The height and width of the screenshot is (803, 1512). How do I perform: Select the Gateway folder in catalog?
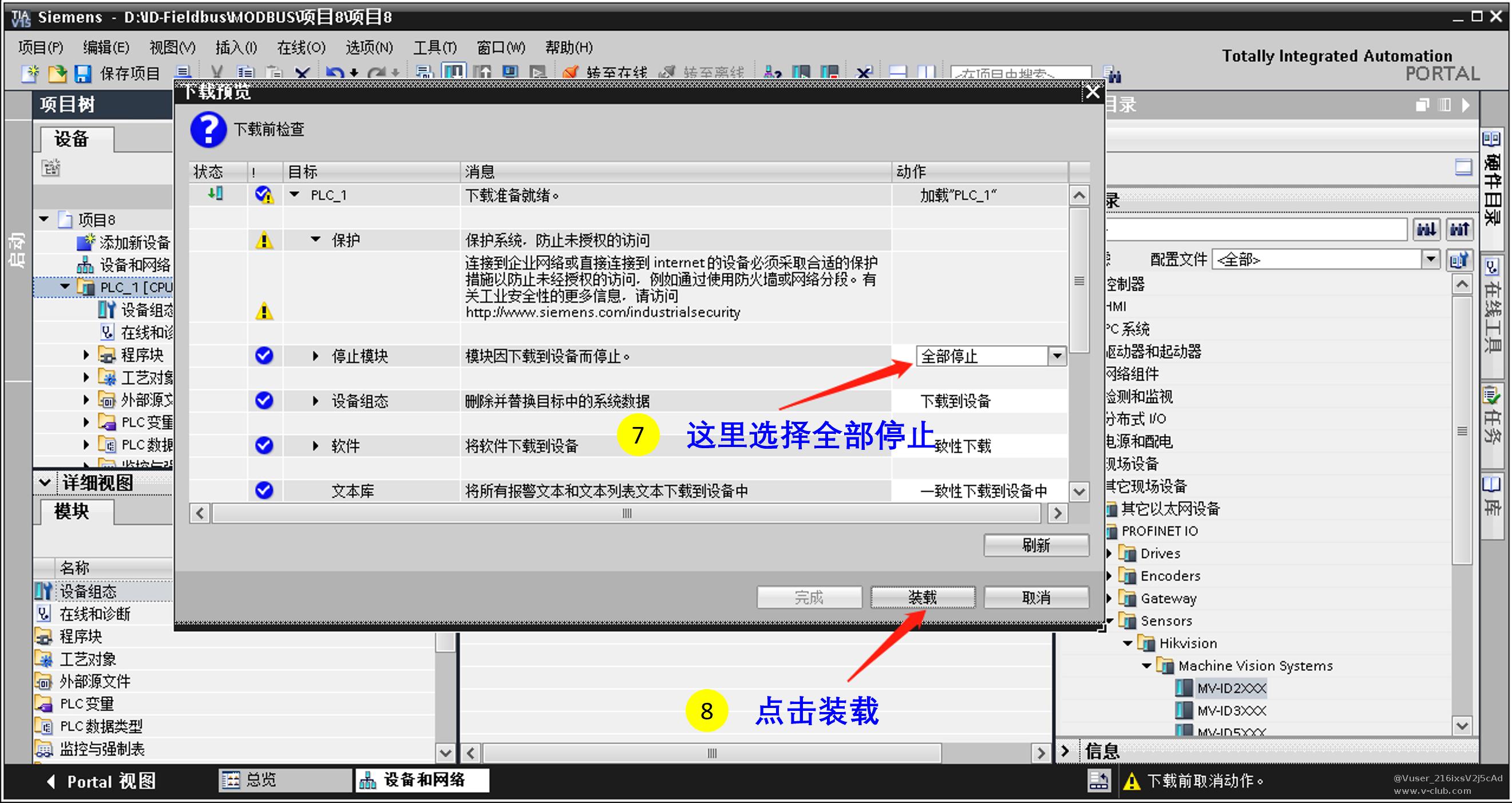[x=1168, y=598]
